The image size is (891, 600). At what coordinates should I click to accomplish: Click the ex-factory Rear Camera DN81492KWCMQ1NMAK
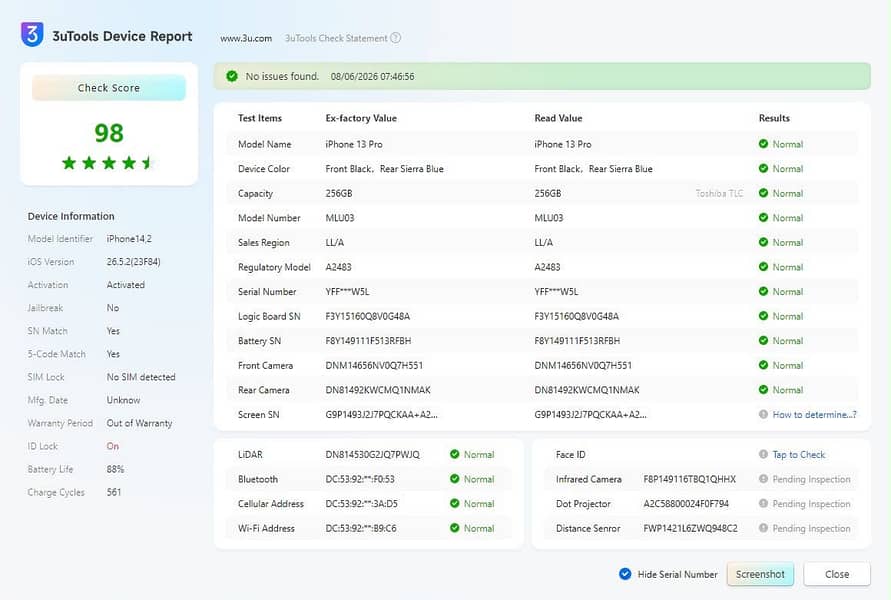click(378, 390)
